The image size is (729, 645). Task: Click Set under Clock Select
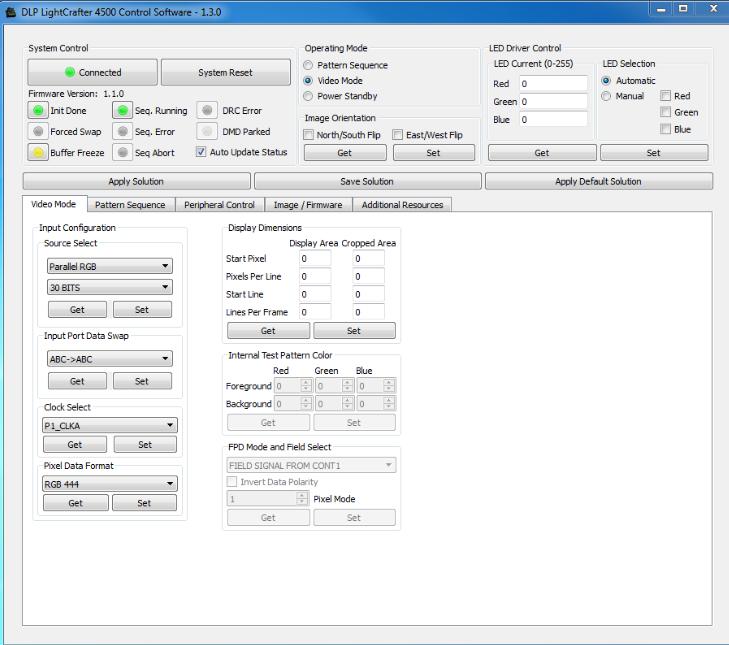coord(145,445)
